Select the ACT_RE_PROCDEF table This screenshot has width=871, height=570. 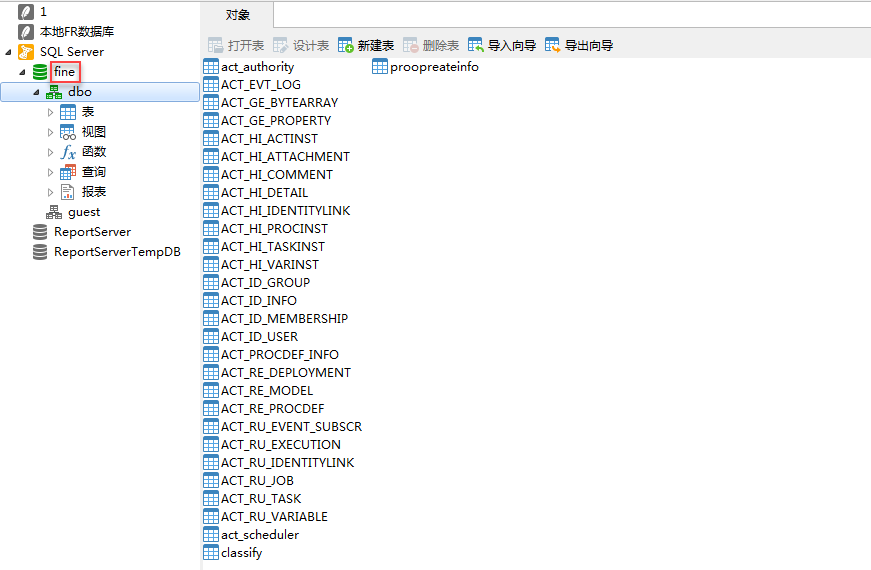point(272,409)
